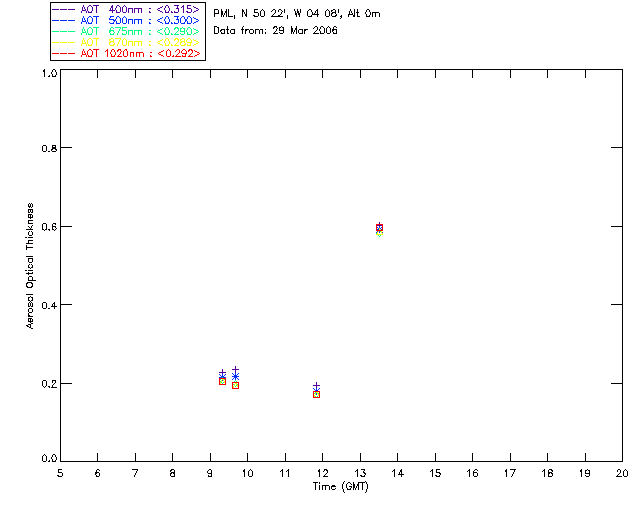The width and height of the screenshot is (640, 512).
Task: Click the 0.0 y-axis tick label
Action: coord(49,459)
